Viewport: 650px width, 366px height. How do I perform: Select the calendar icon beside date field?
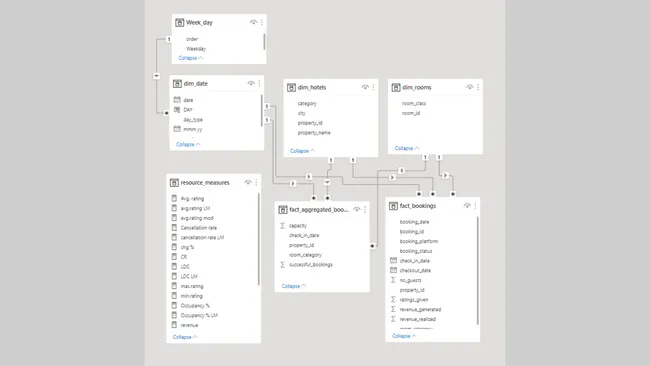(x=177, y=99)
